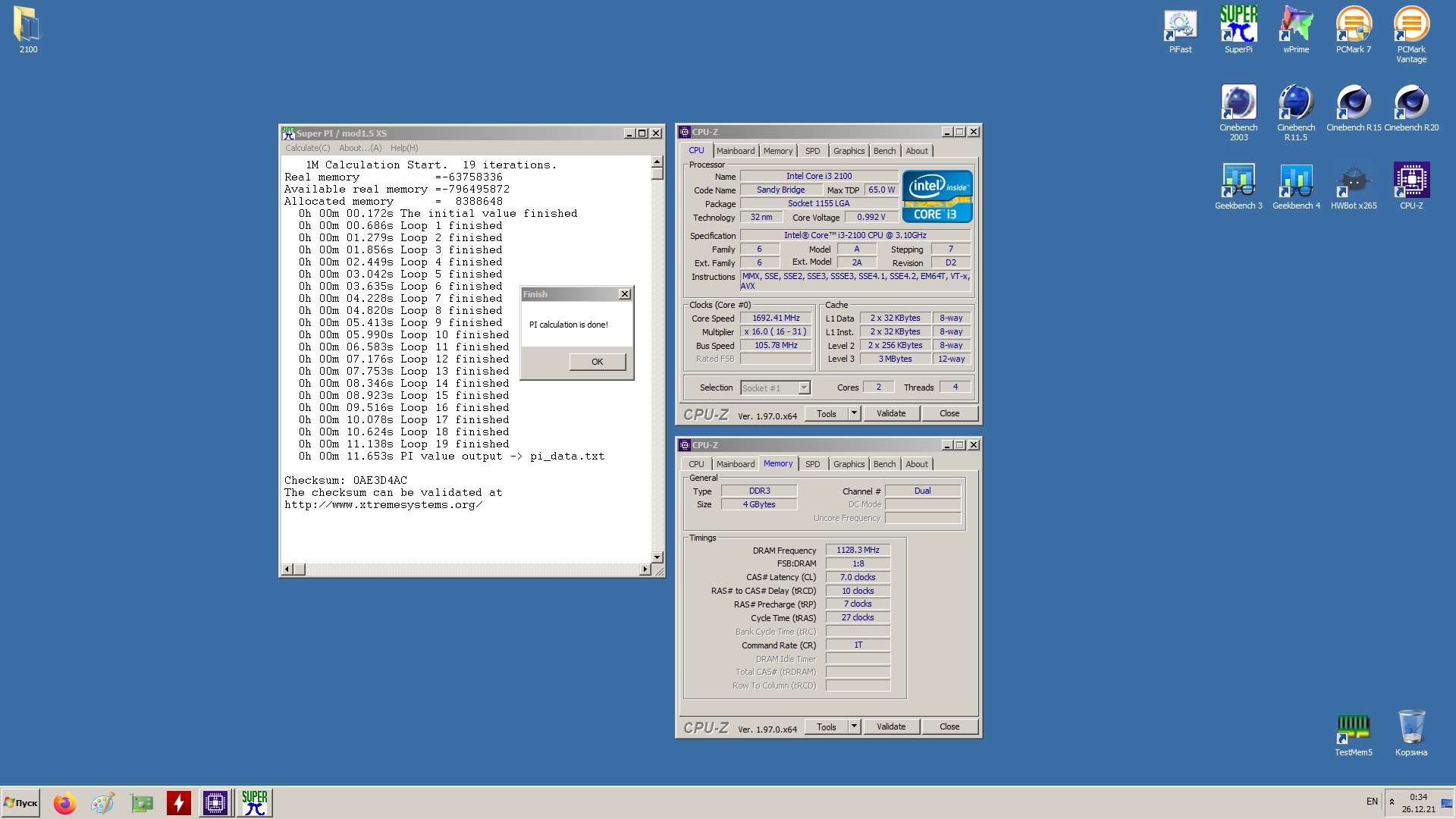Launch Cinebench 2003 shortcut
The height and width of the screenshot is (819, 1456).
tap(1238, 112)
